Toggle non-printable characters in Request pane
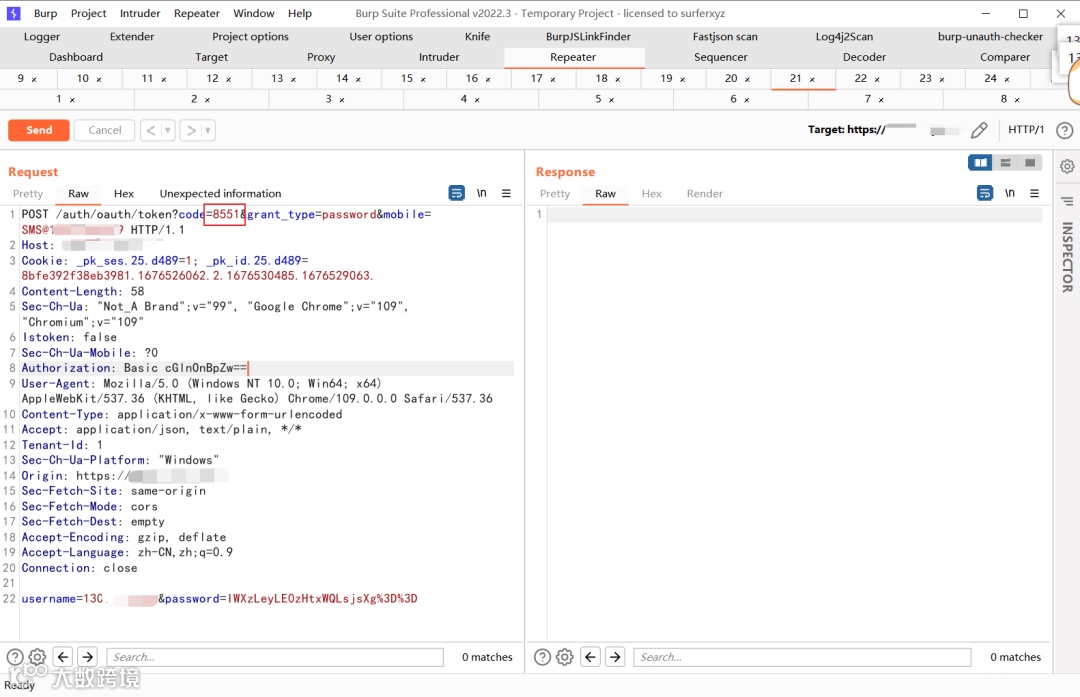1080x697 pixels. tap(481, 193)
